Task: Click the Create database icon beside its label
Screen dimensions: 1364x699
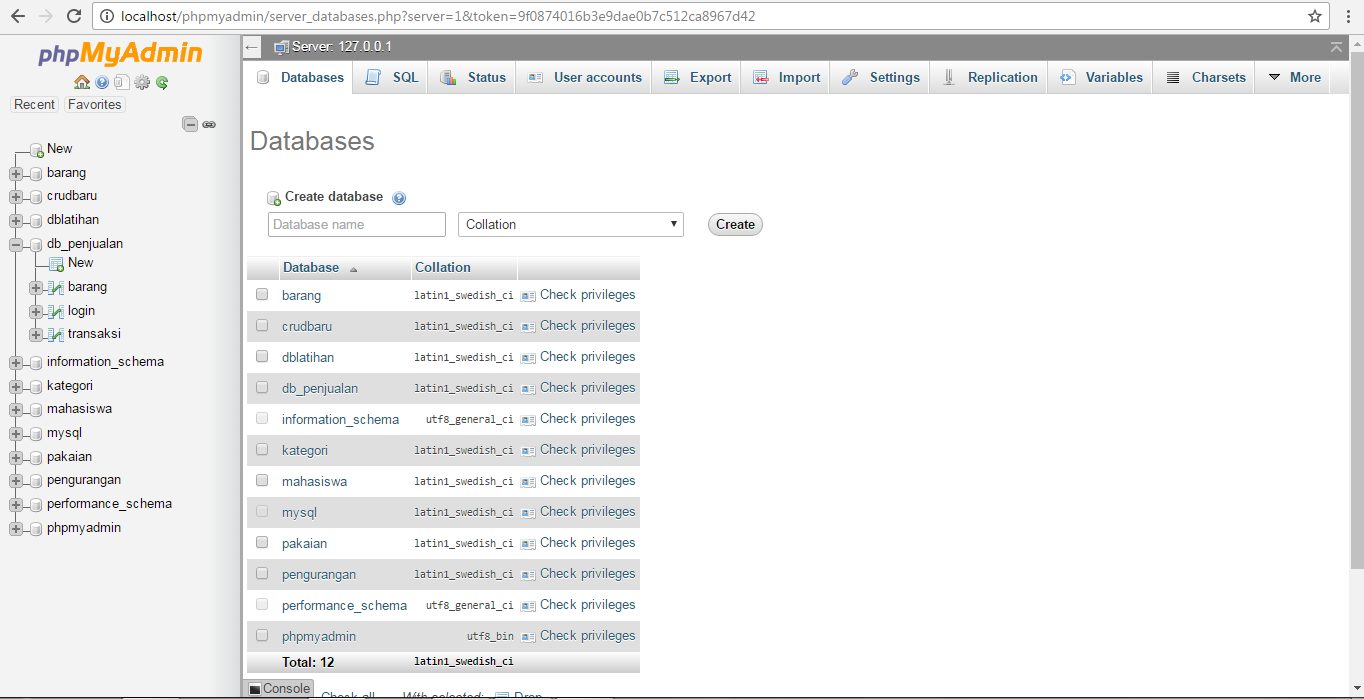Action: tap(274, 198)
